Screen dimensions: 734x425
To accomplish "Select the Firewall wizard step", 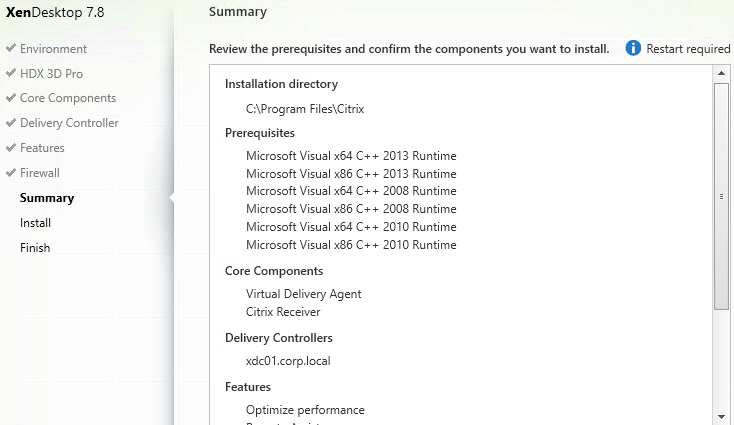I will click(40, 173).
